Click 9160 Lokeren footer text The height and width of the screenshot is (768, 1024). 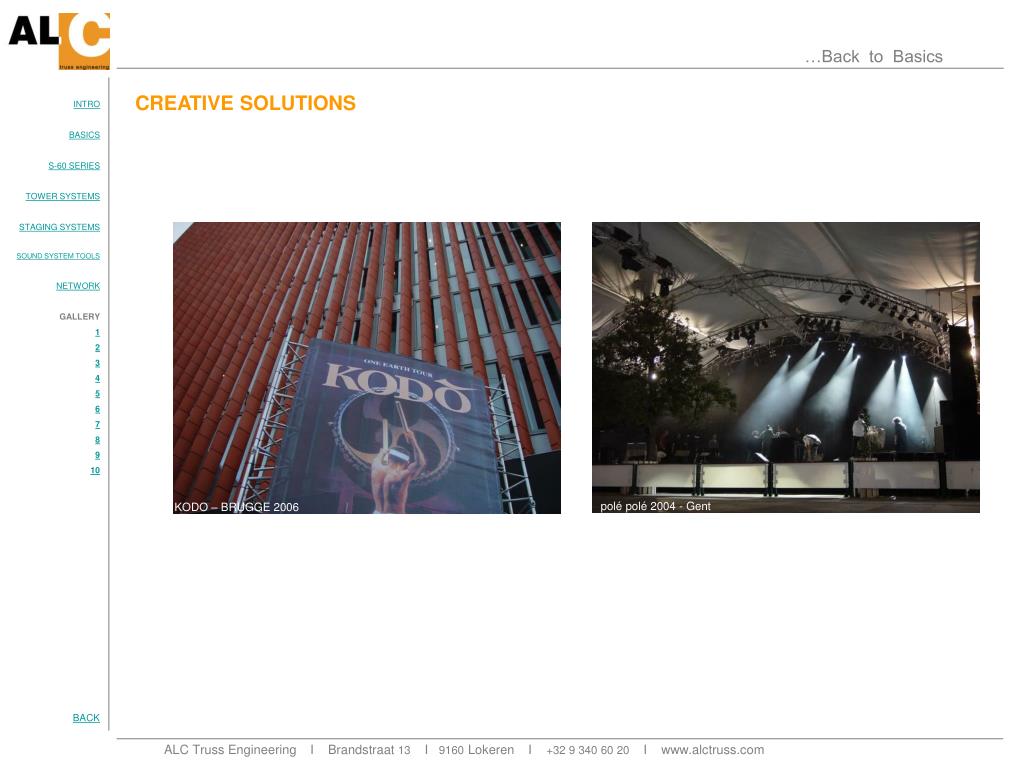point(476,750)
